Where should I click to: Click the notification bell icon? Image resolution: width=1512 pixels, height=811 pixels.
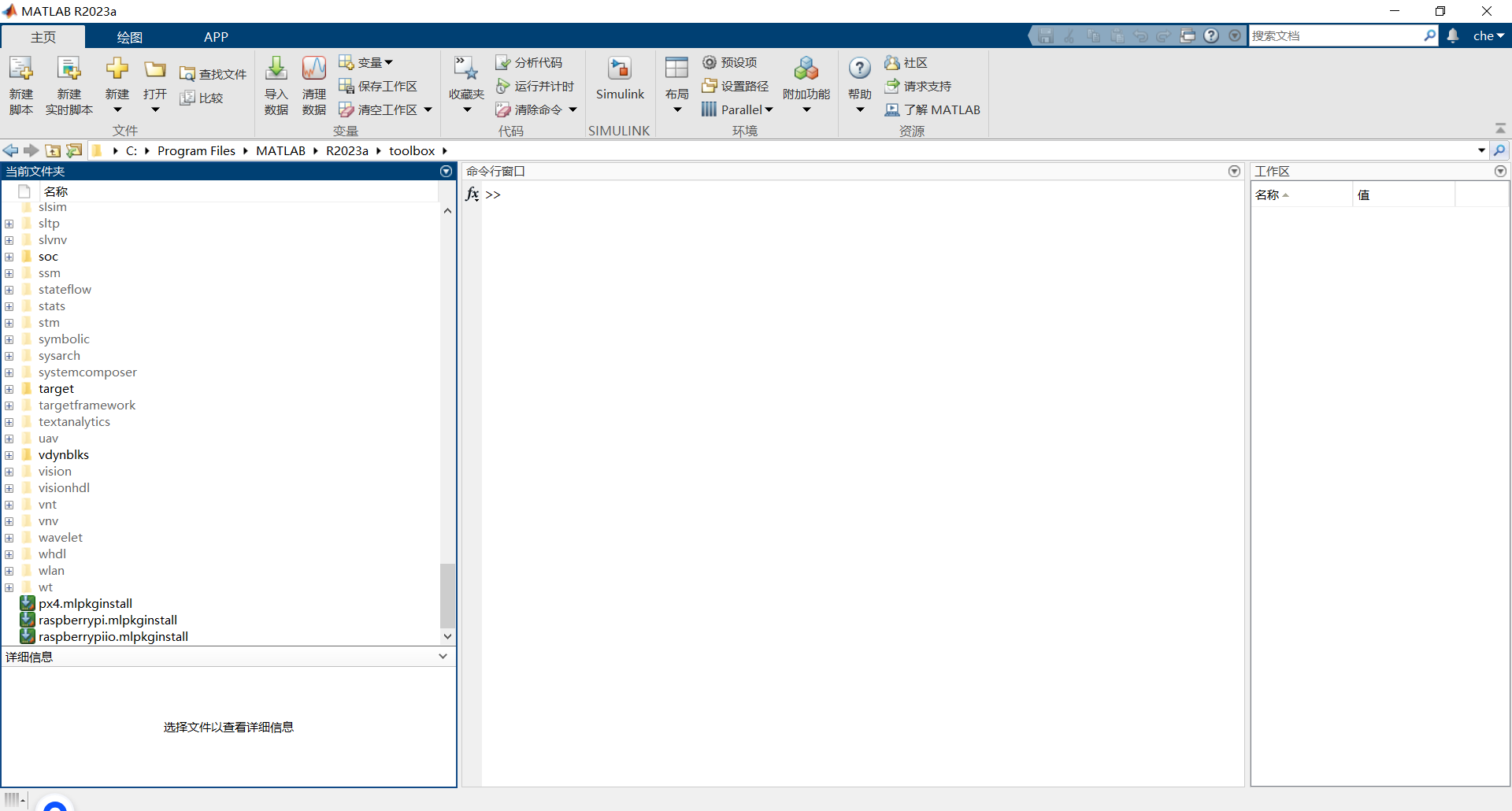tap(1453, 35)
